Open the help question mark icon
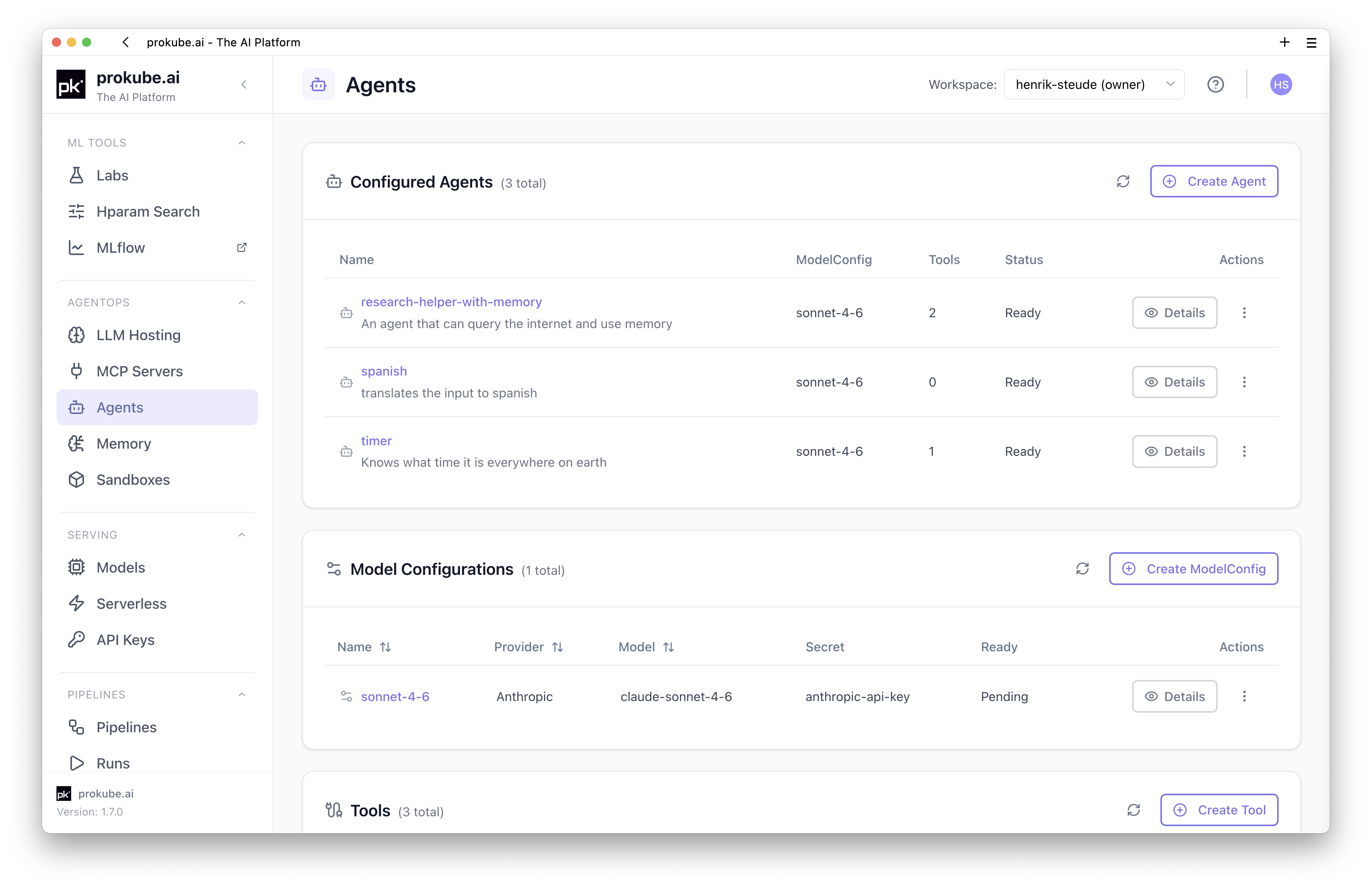 pos(1215,85)
